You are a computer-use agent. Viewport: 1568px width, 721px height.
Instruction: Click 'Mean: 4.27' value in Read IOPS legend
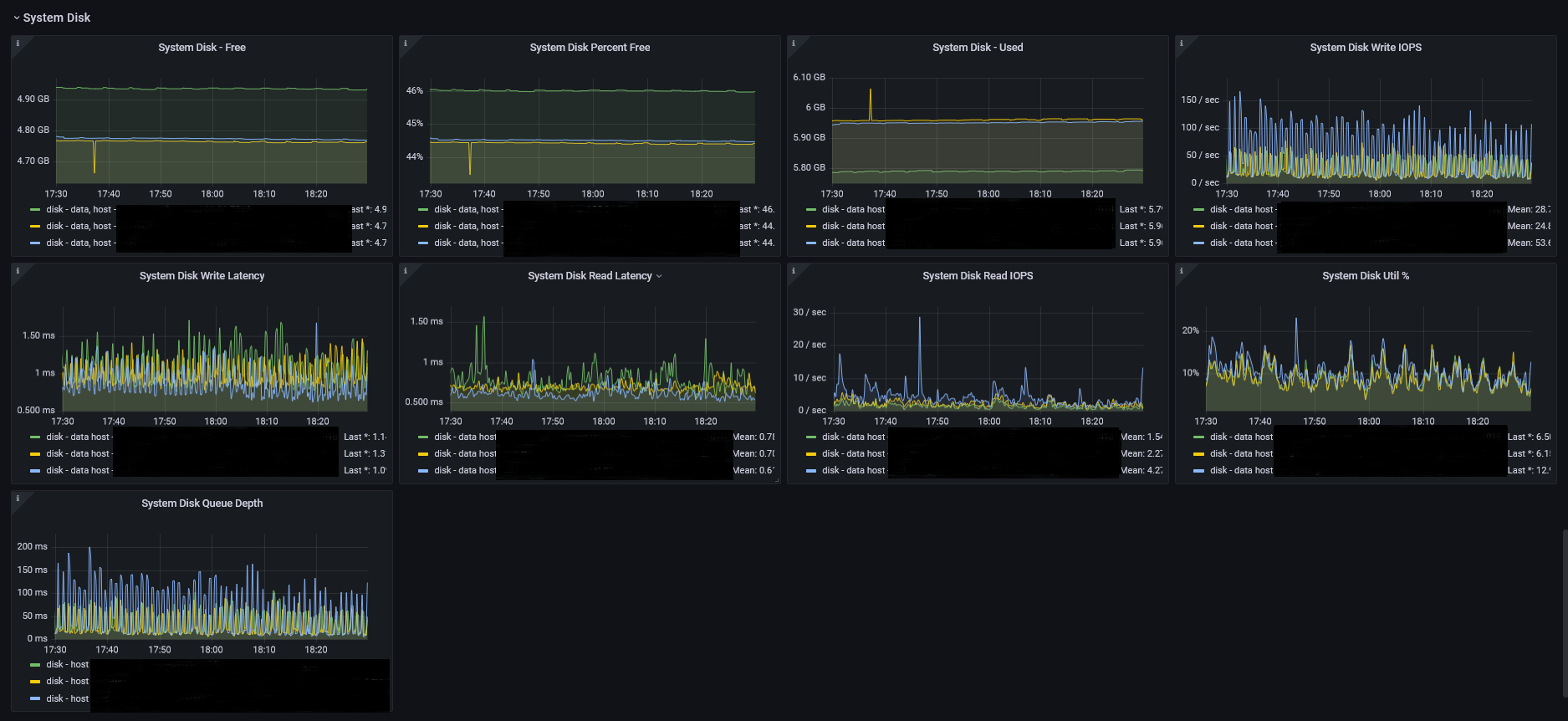coord(1142,471)
